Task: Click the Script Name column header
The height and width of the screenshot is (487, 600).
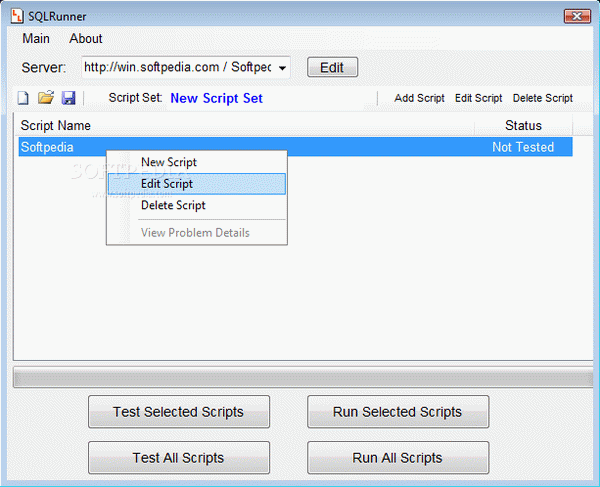Action: click(x=245, y=125)
